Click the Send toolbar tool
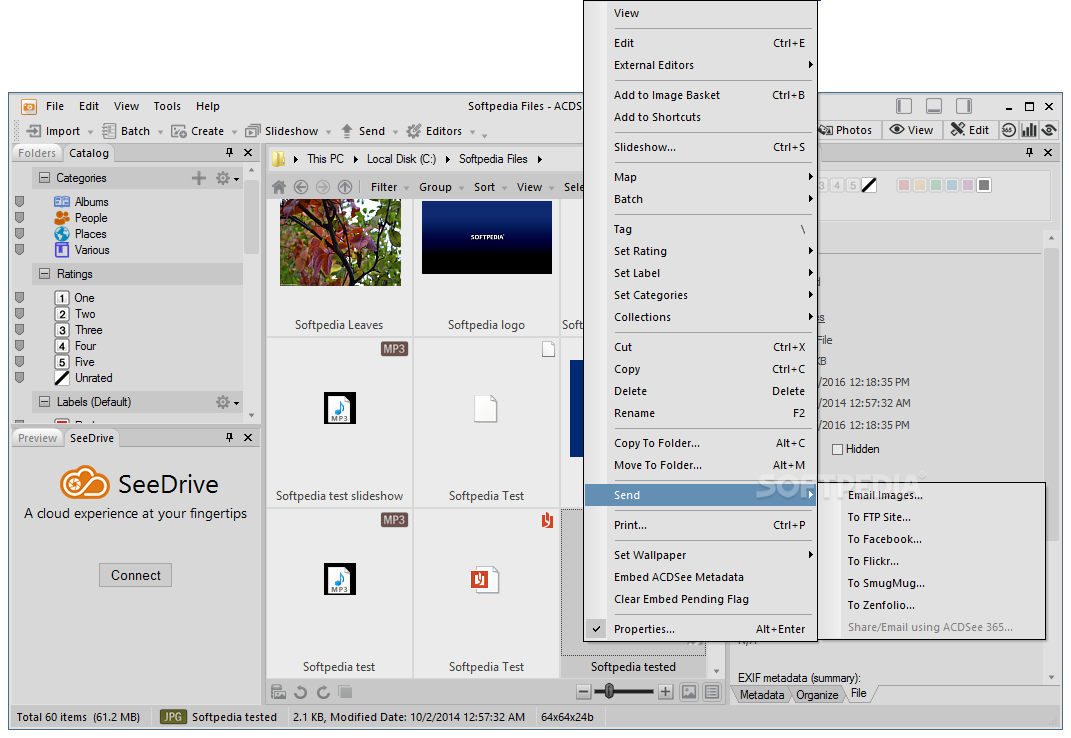Screen dimensions: 1071x738 [363, 131]
